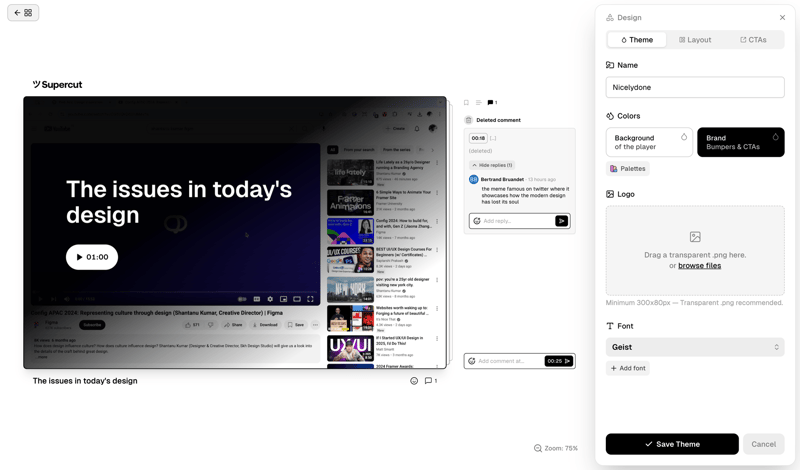This screenshot has width=800, height=470.
Task: Add a reaction with the smiley icon under video
Action: [x=414, y=381]
